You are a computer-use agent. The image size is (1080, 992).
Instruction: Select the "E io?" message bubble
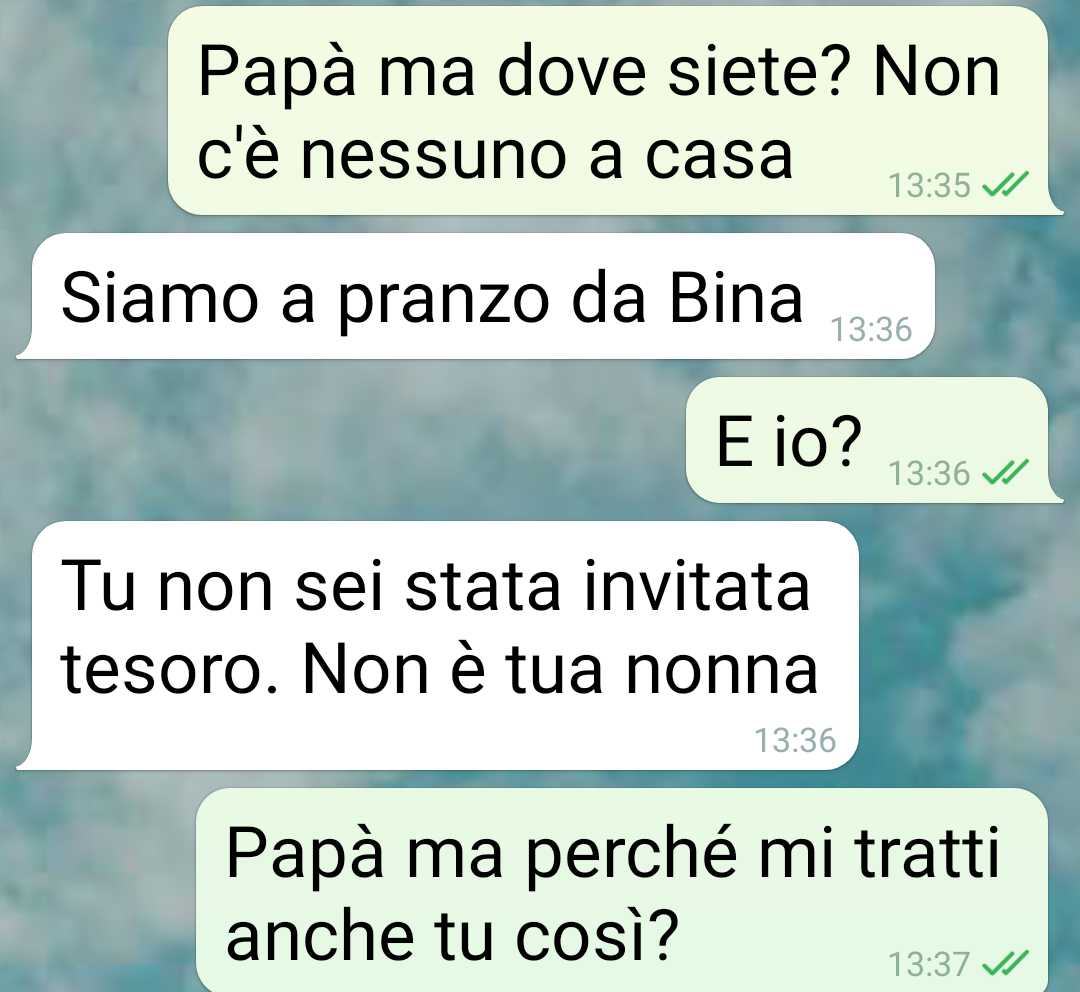point(875,440)
